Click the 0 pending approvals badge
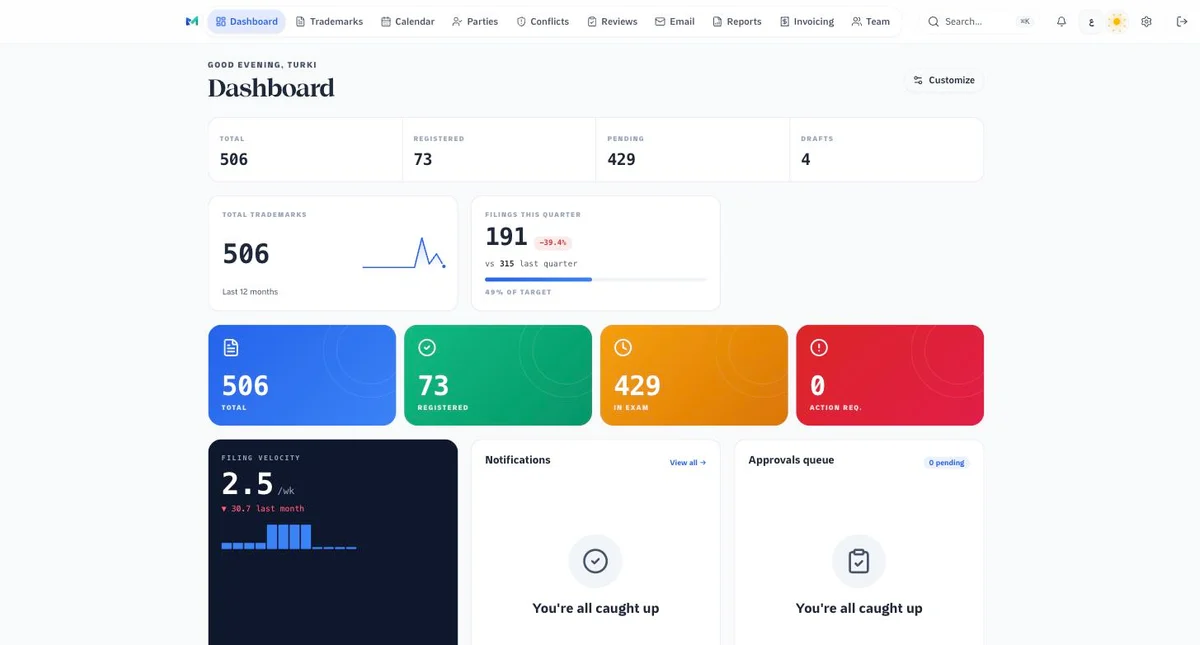Viewport: 1200px width, 645px height. pos(946,463)
